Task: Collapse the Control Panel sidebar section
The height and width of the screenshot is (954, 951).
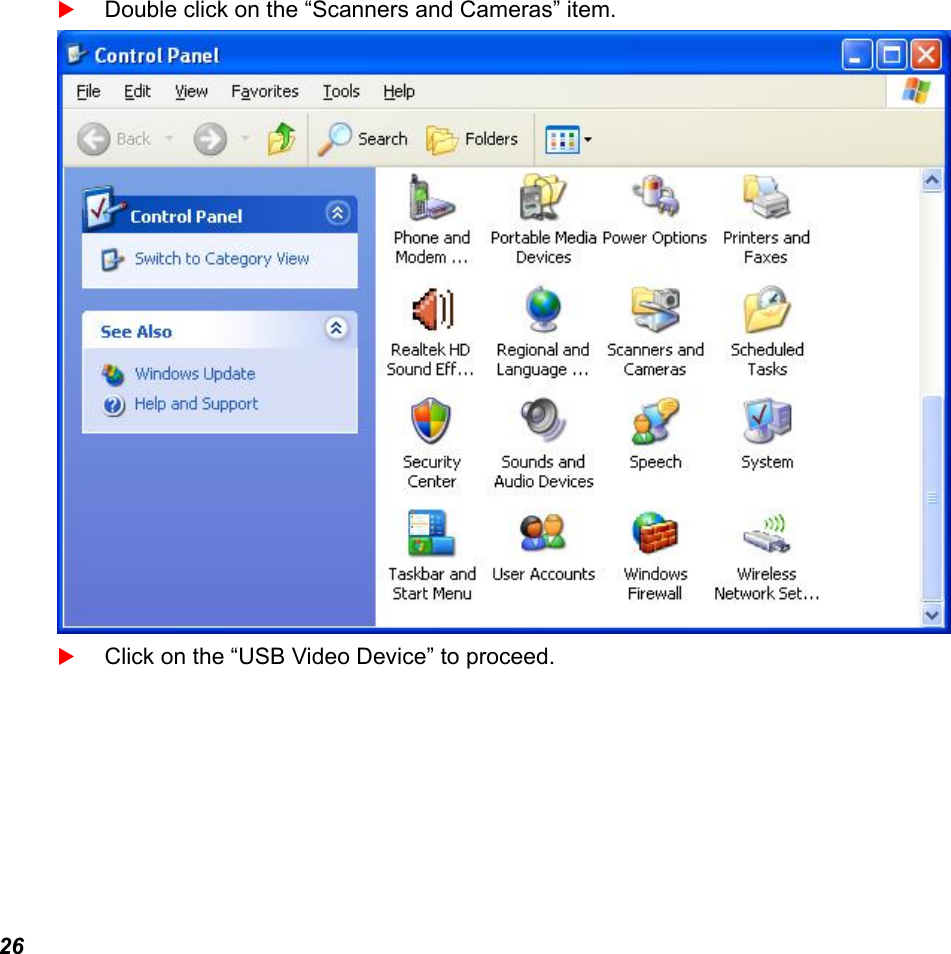Action: [x=338, y=213]
